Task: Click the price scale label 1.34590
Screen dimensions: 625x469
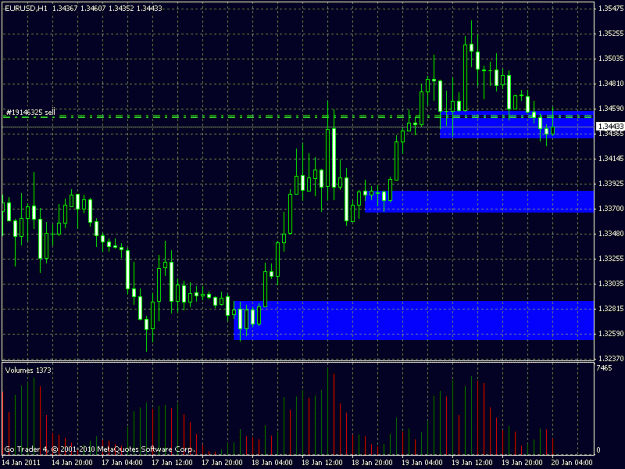Action: [x=611, y=108]
